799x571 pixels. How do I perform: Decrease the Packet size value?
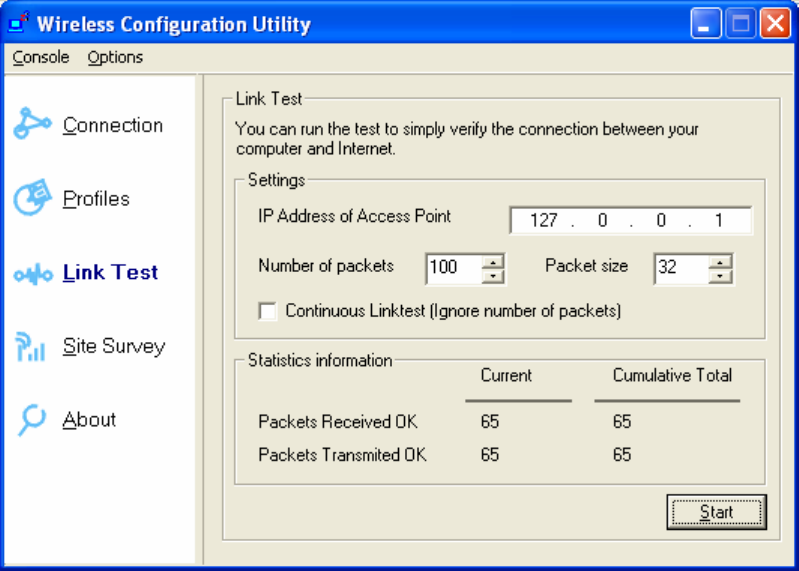coord(721,275)
